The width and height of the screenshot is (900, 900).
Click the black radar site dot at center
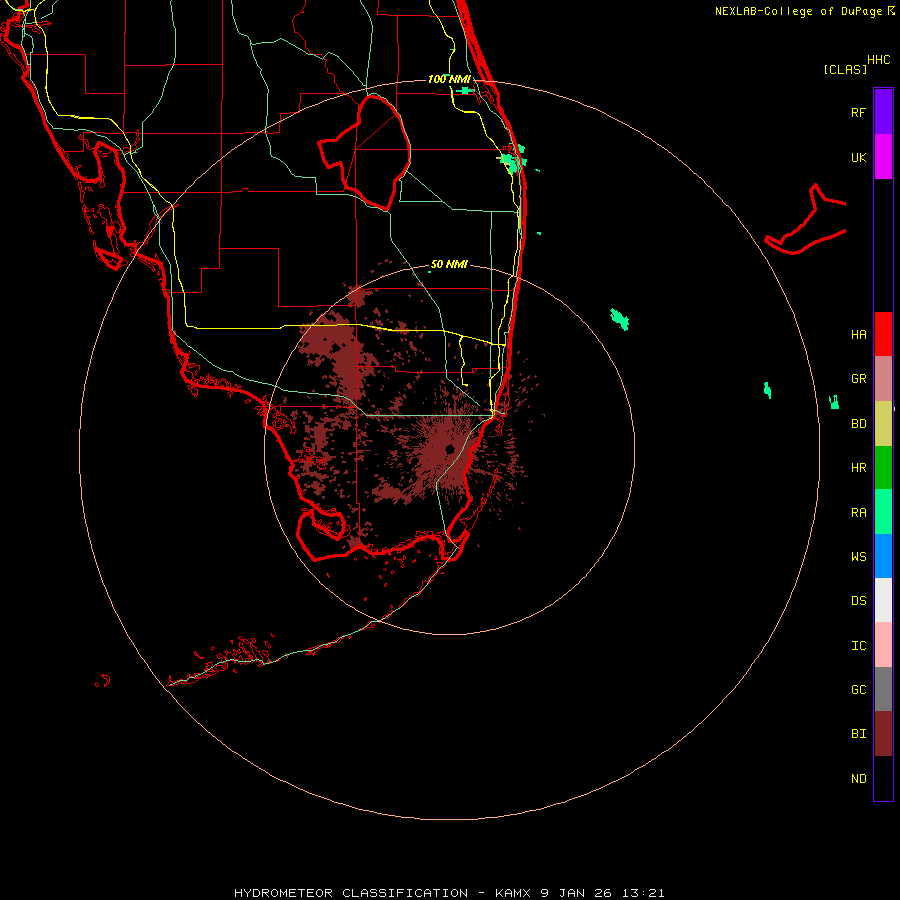[450, 449]
